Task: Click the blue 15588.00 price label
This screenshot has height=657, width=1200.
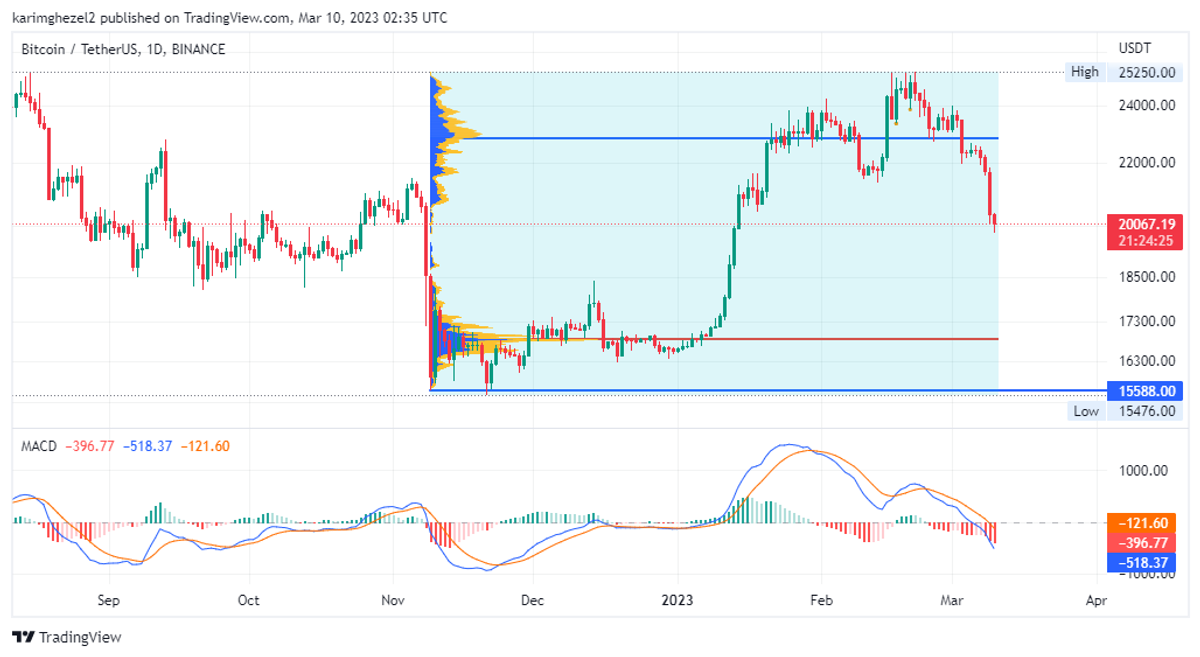Action: coord(1144,391)
